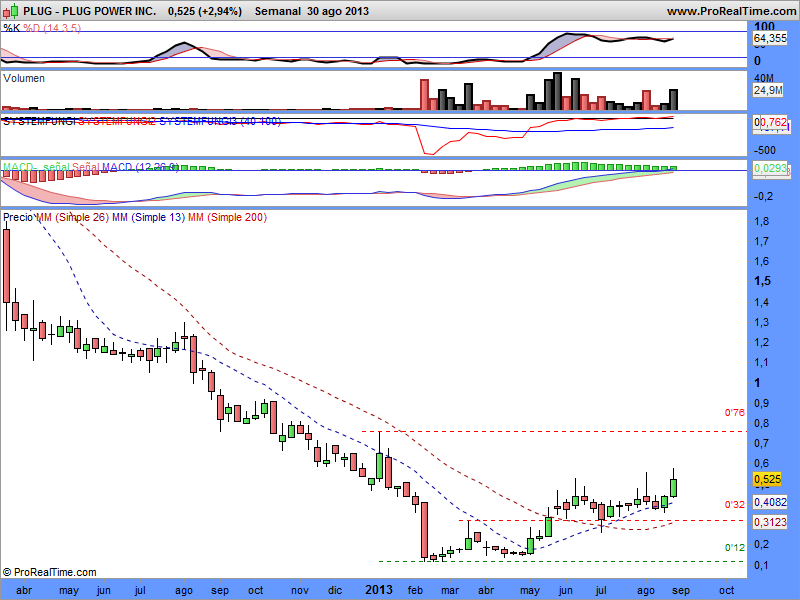800x600 pixels.
Task: Click the -500 axis label
Action: (764, 150)
